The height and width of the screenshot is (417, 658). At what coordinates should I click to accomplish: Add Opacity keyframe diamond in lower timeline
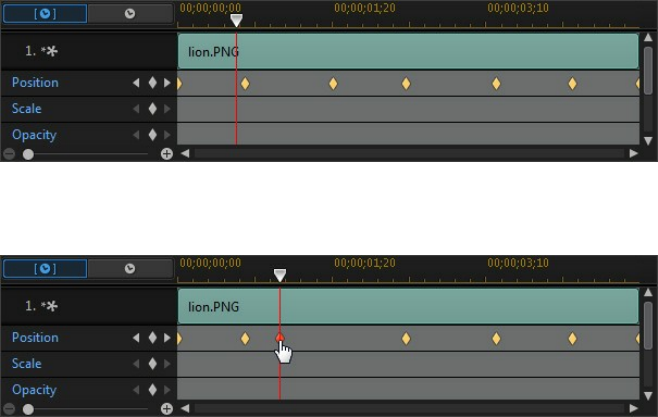pos(152,390)
